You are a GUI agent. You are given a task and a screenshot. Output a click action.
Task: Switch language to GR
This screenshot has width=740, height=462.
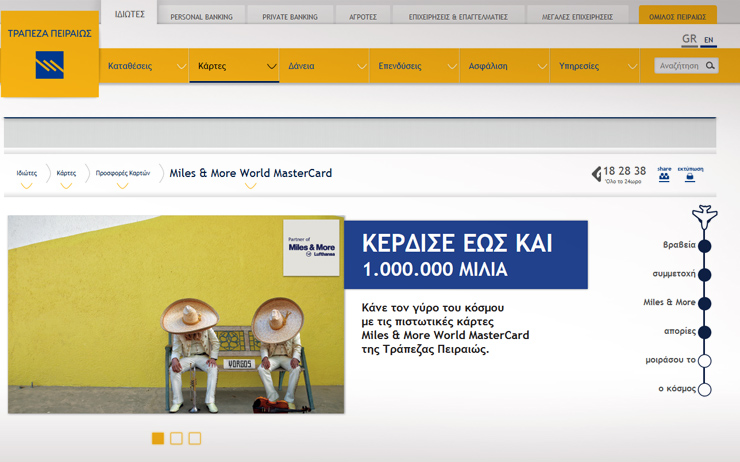coord(690,39)
